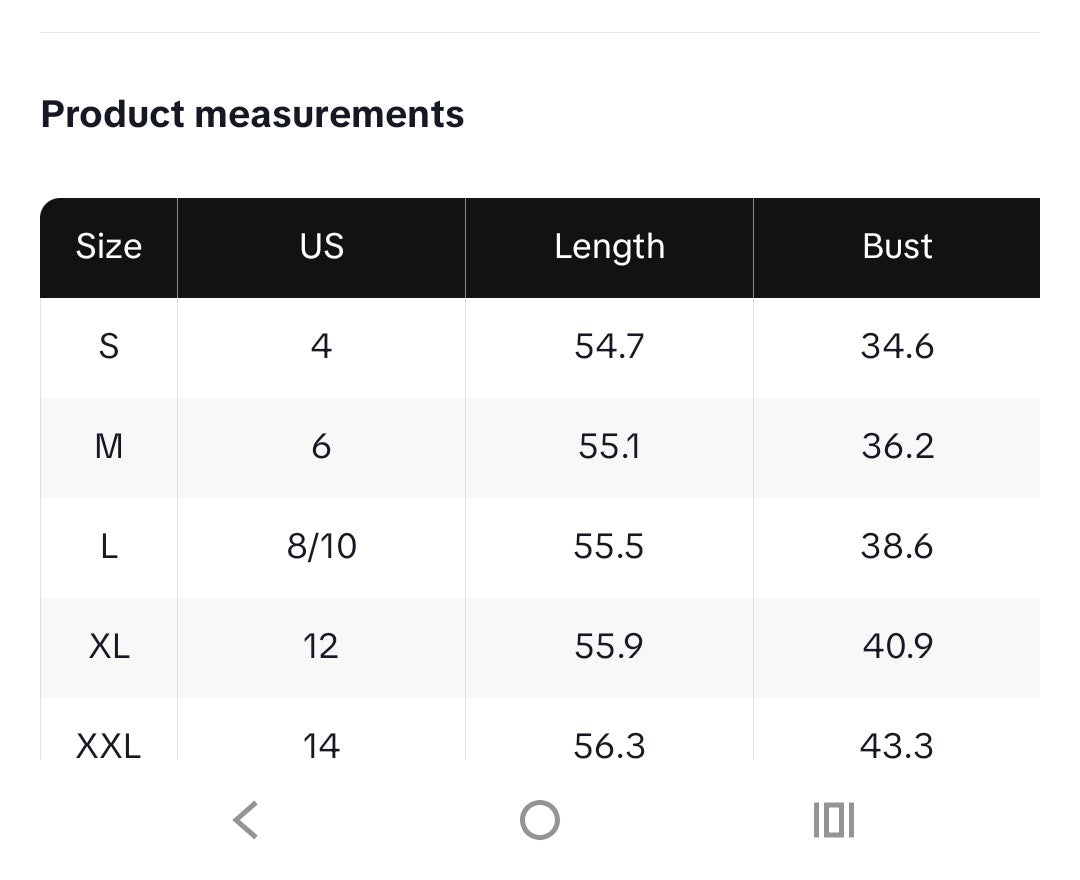
Task: Select the US column header
Action: 321,247
